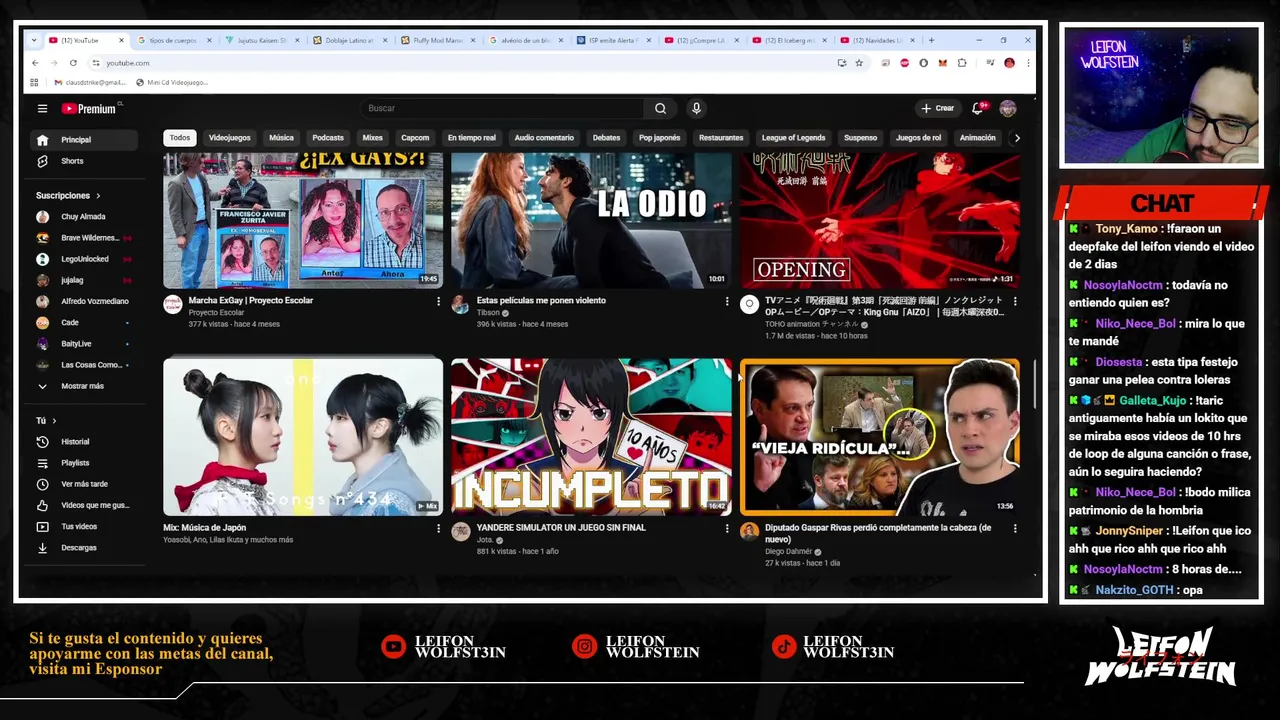The width and height of the screenshot is (1280, 720).
Task: Select the Música filter chip
Action: [x=281, y=138]
